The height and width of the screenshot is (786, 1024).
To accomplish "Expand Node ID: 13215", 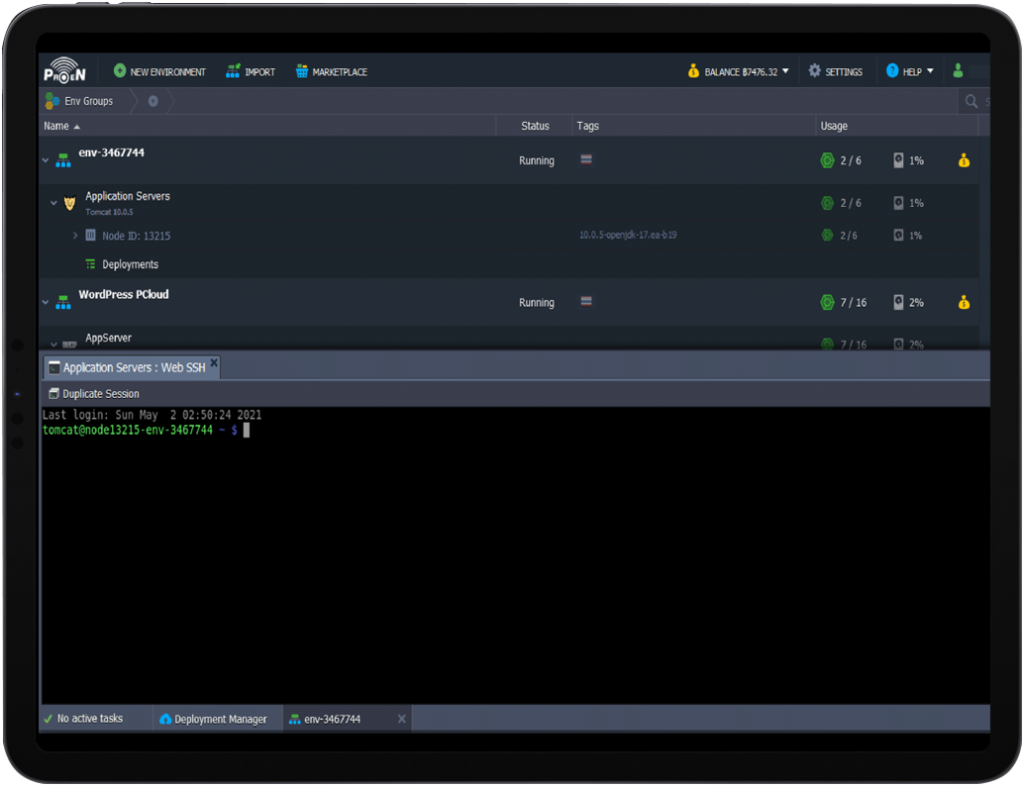I will point(75,235).
